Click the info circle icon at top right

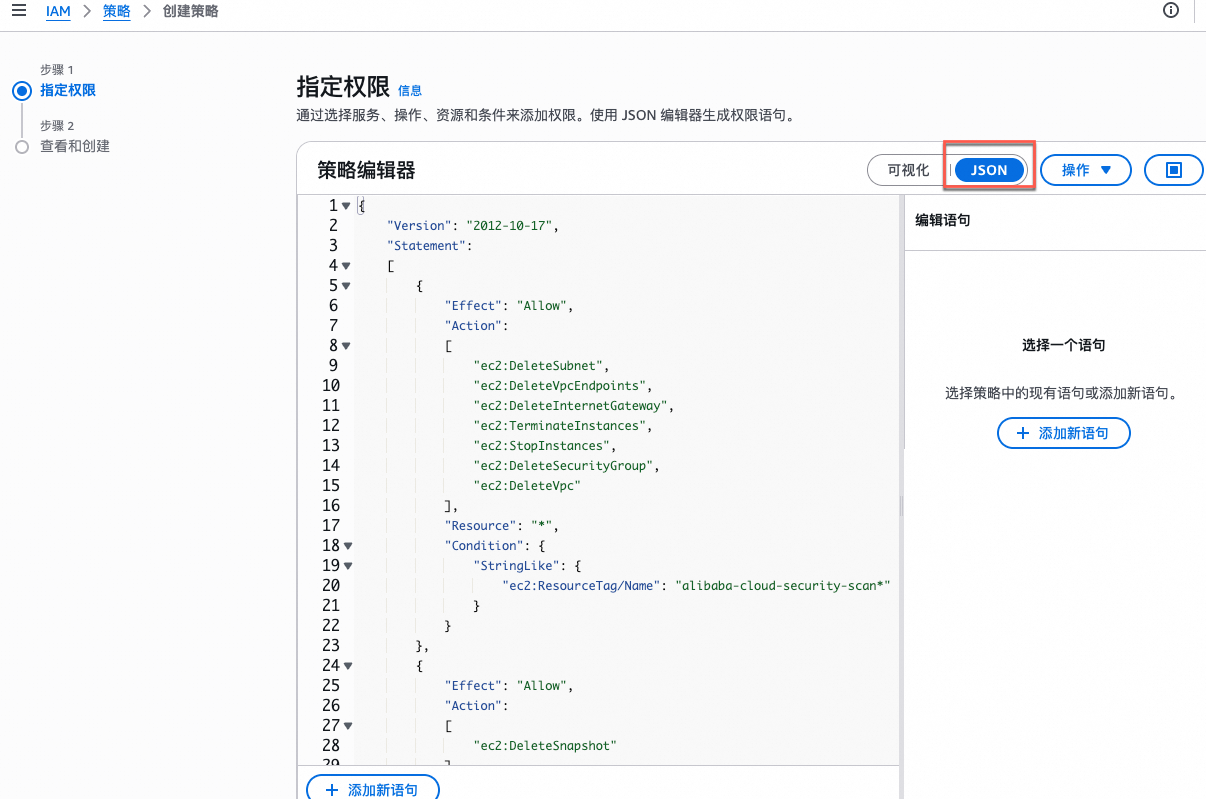coord(1171,11)
